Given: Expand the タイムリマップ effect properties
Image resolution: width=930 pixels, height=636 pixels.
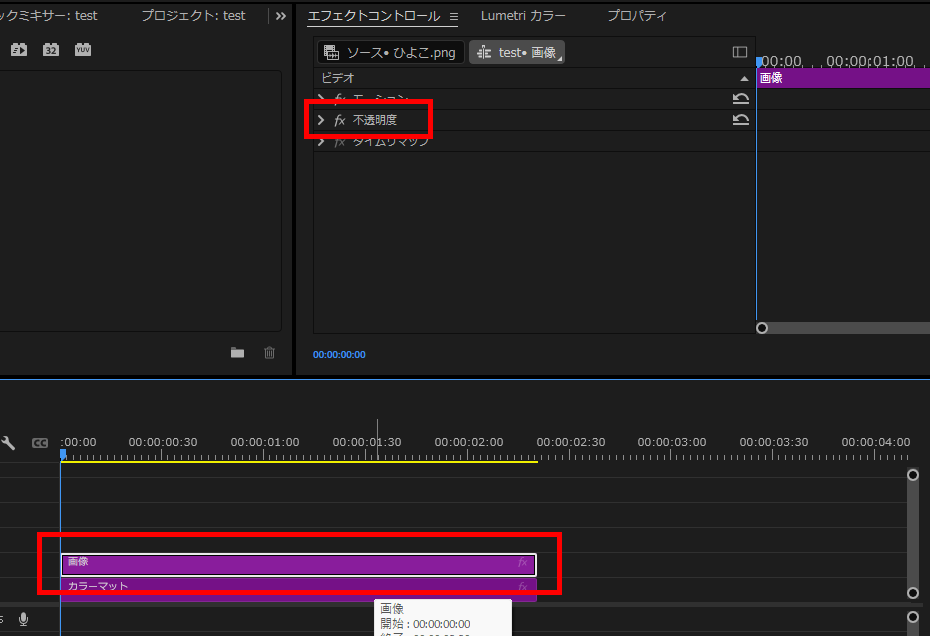Looking at the screenshot, I should (x=321, y=142).
